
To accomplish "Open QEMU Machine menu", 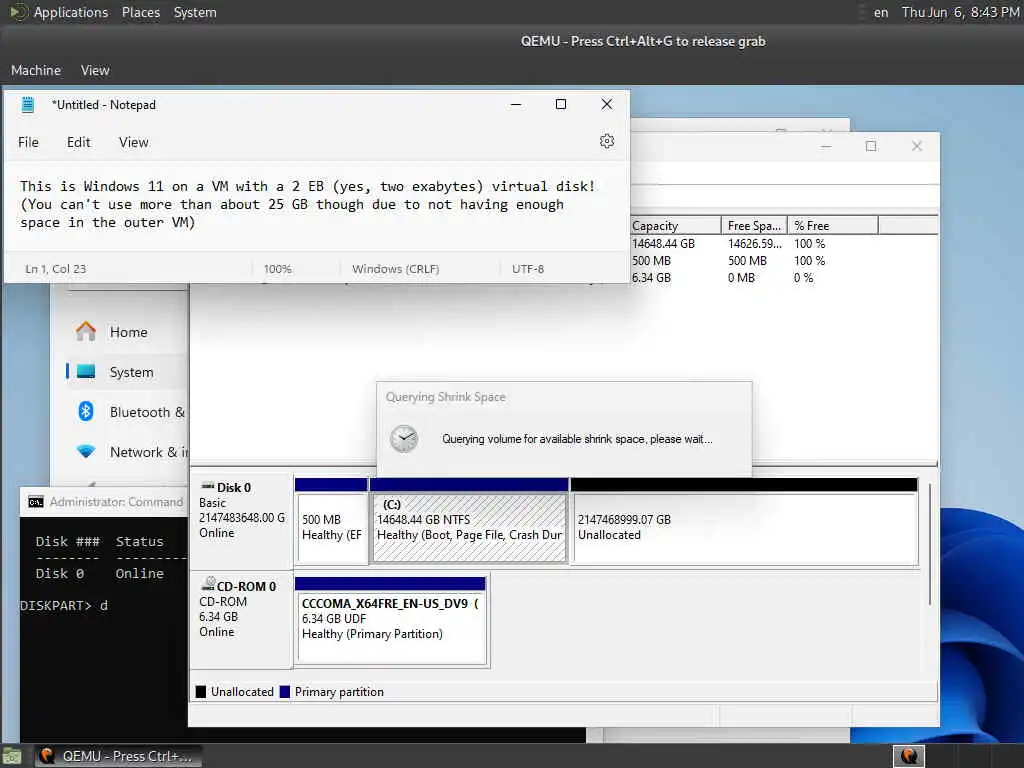I will [x=36, y=70].
